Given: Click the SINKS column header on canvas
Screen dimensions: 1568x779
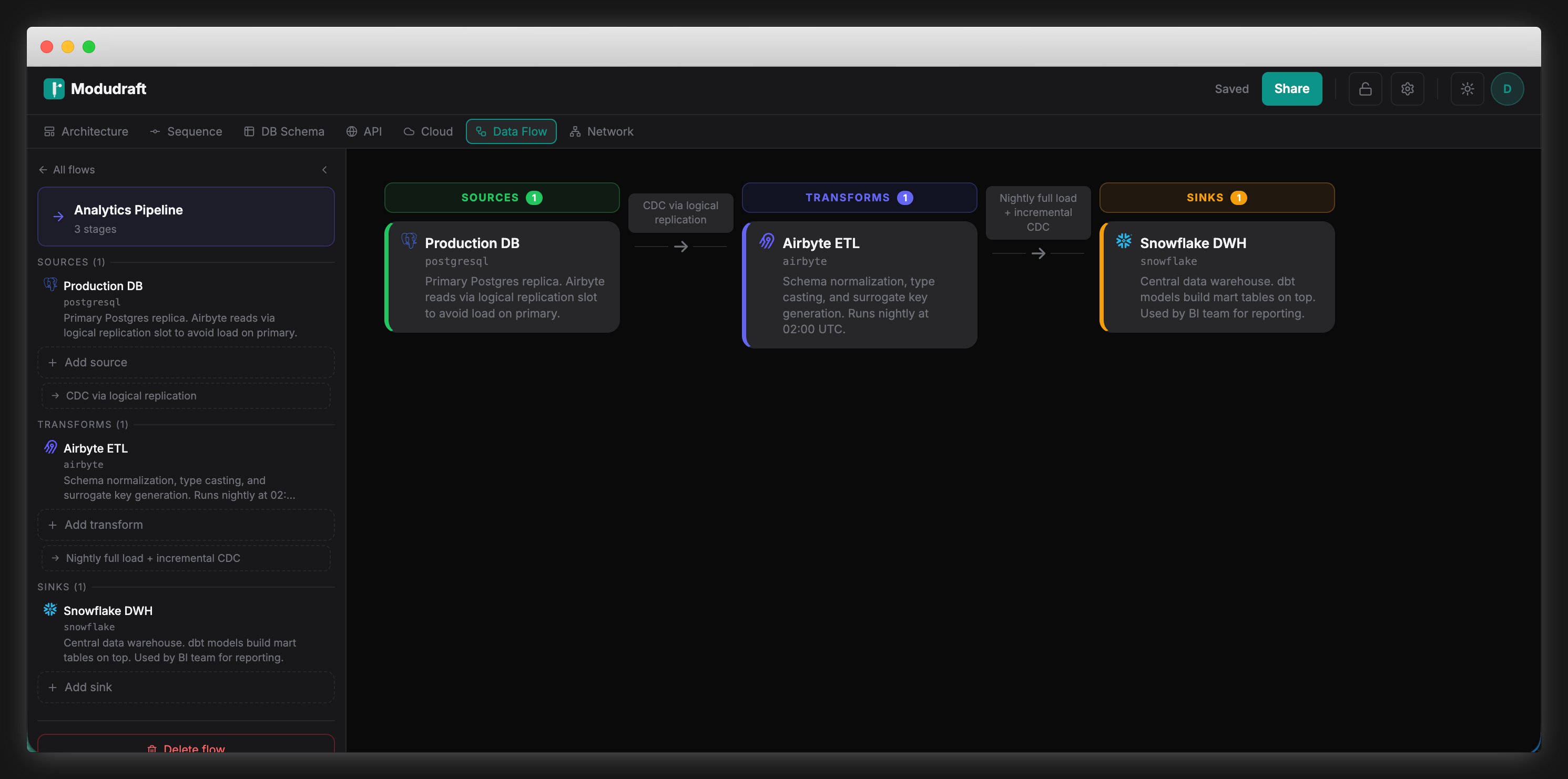Looking at the screenshot, I should click(x=1217, y=198).
